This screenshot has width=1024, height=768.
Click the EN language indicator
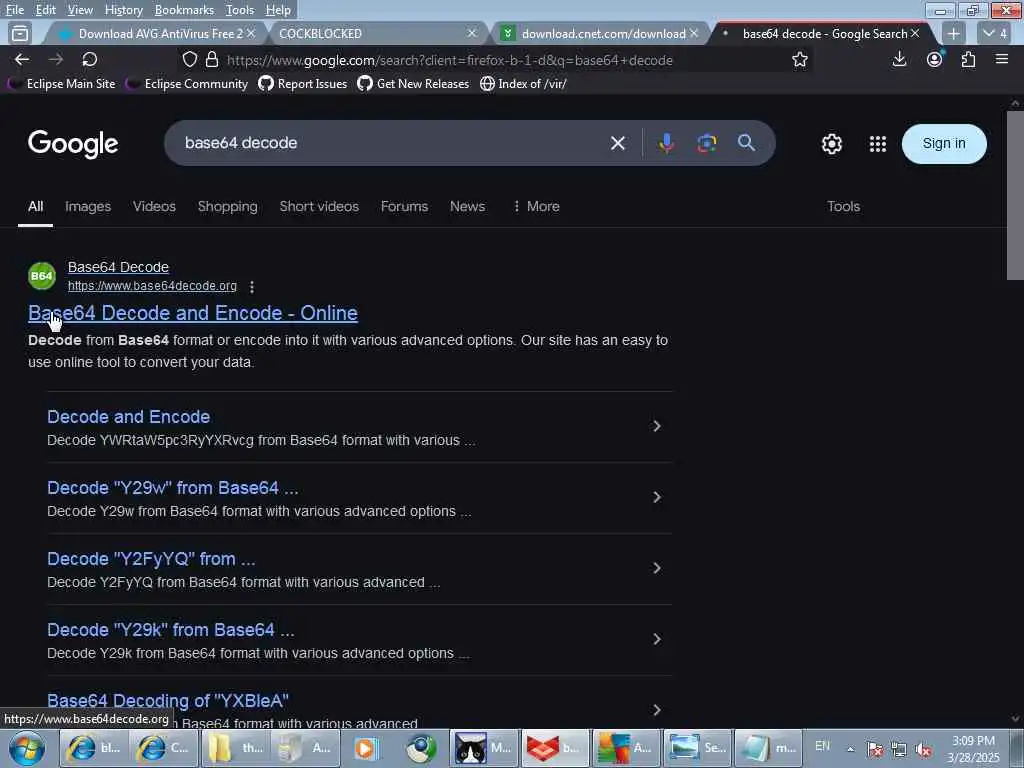(x=822, y=746)
